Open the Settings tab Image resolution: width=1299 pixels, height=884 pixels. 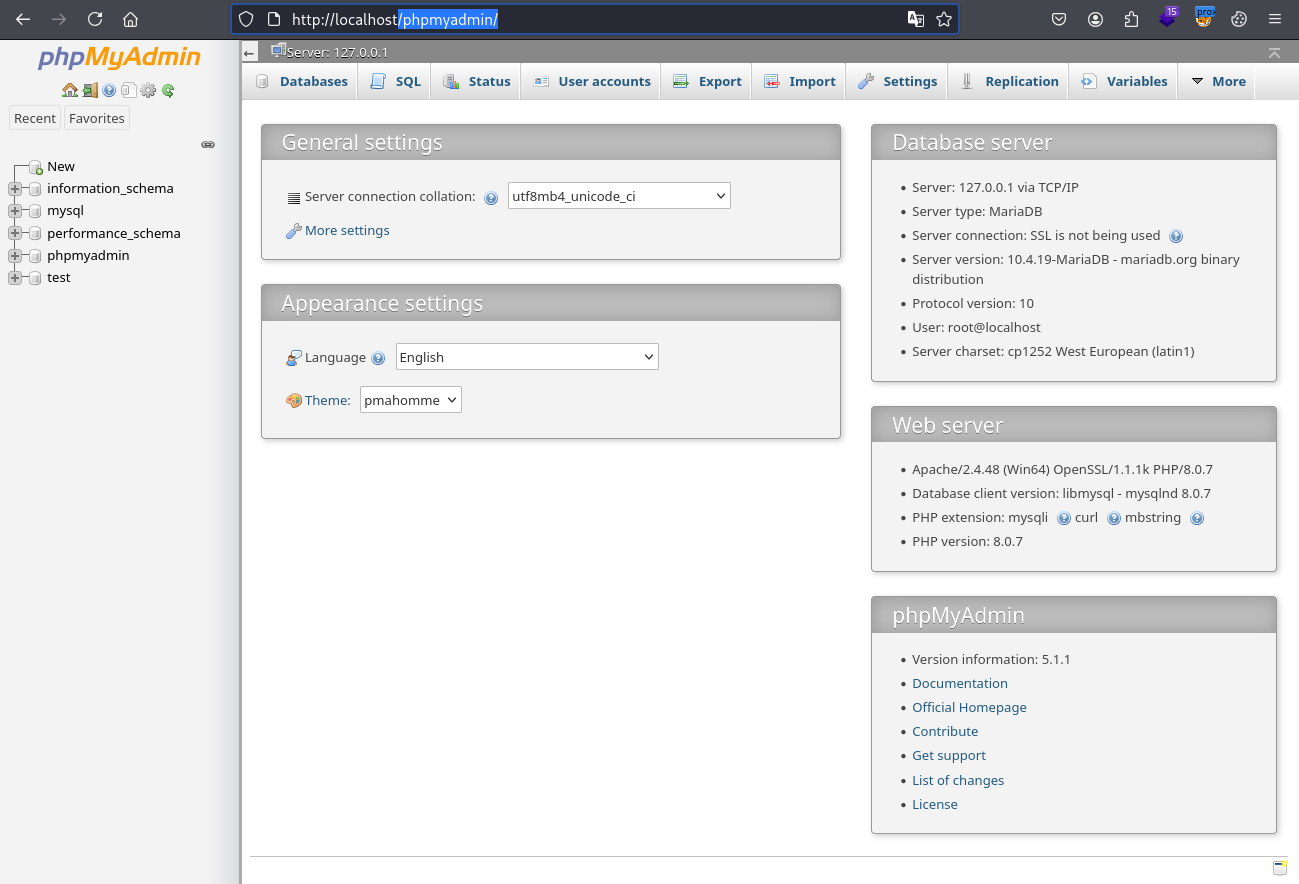897,82
